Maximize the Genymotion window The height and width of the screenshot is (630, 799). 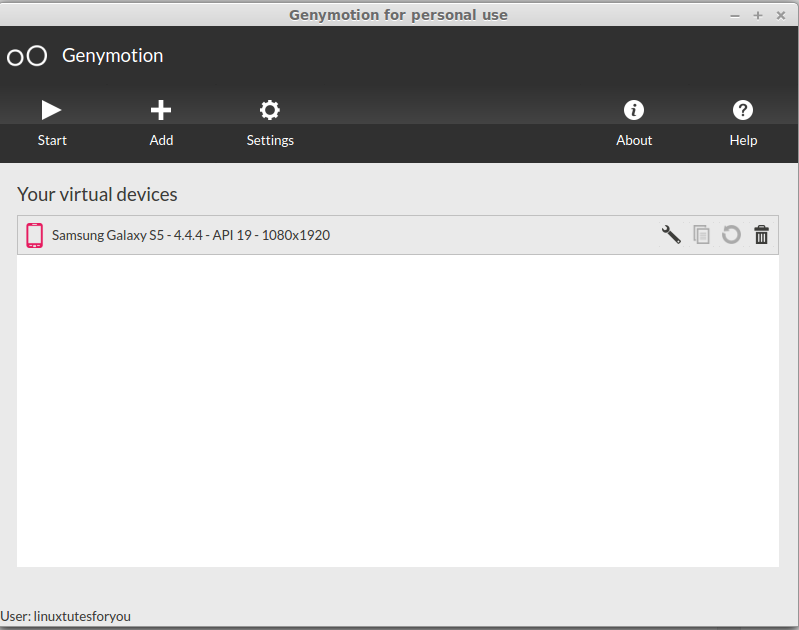758,15
